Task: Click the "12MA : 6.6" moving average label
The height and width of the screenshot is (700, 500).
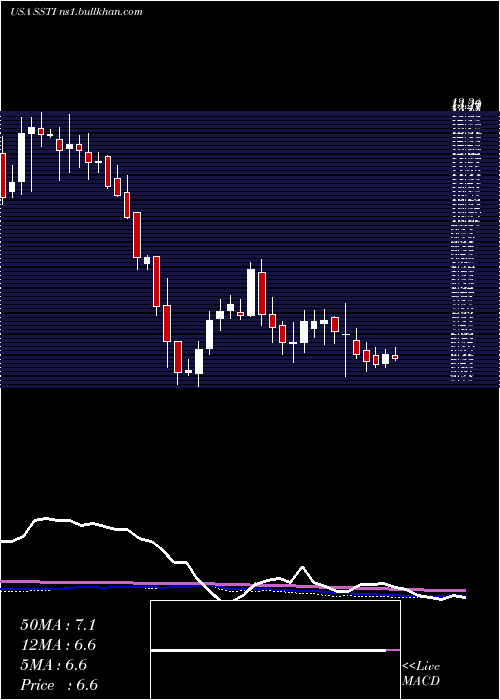Action: coord(58,645)
